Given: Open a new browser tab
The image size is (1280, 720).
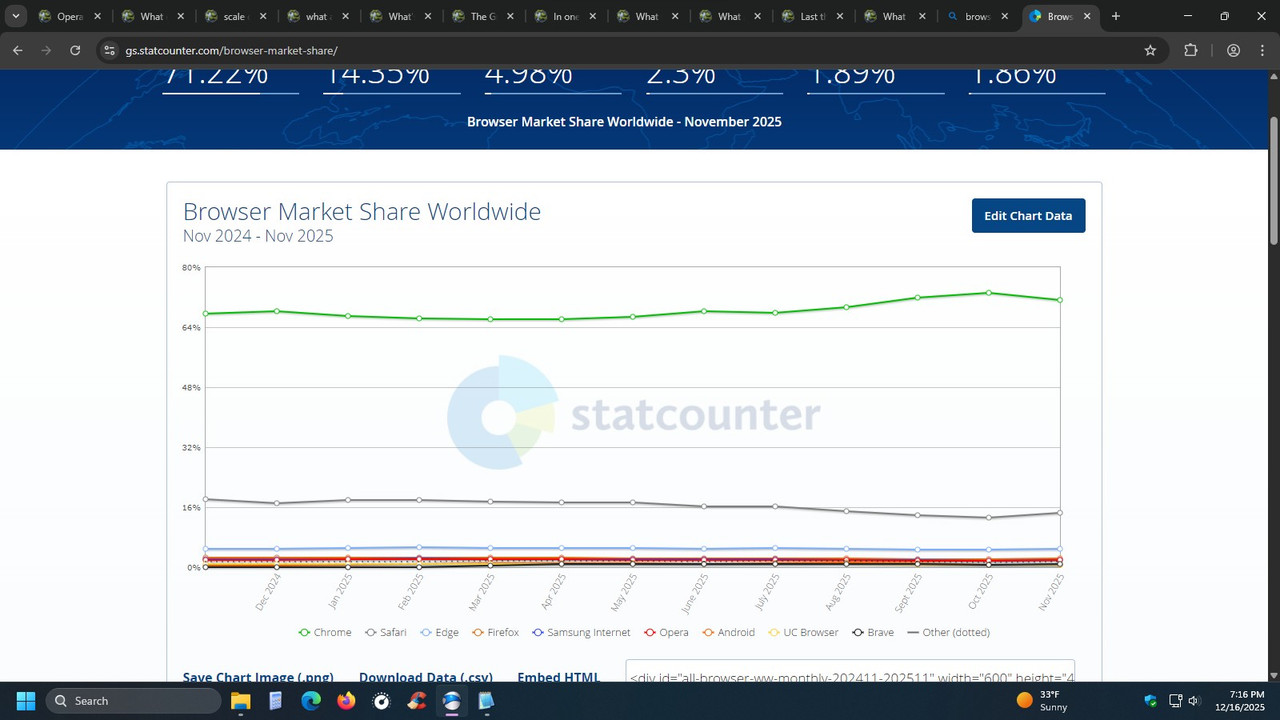Looking at the screenshot, I should coord(1116,16).
